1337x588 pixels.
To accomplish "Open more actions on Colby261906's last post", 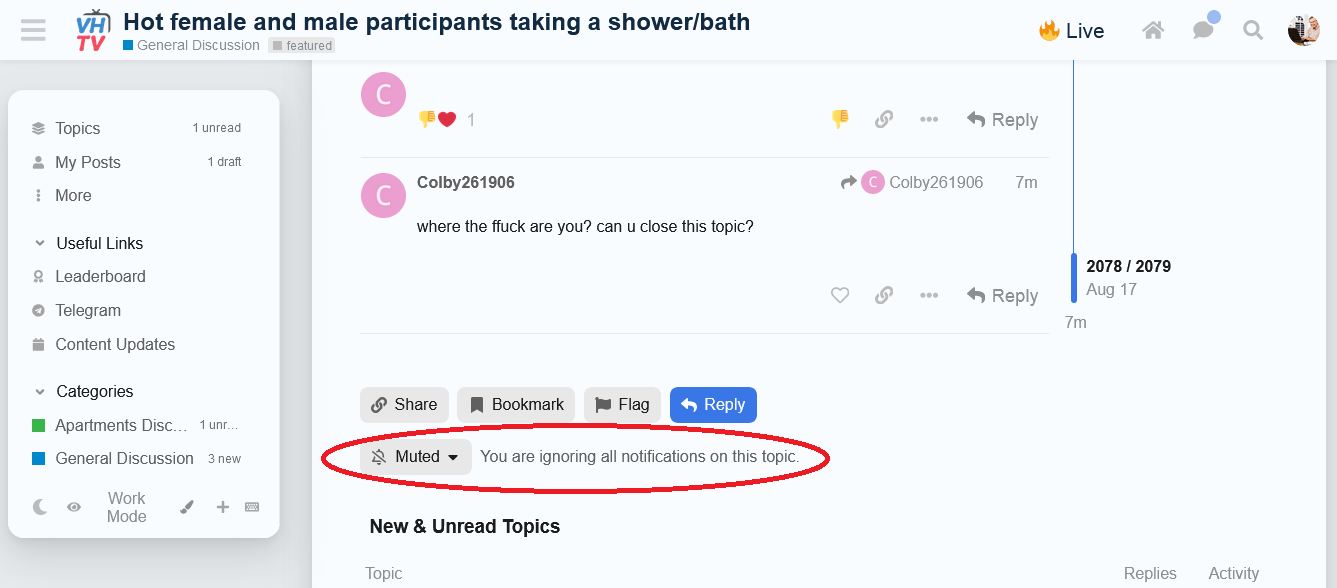I will click(929, 296).
